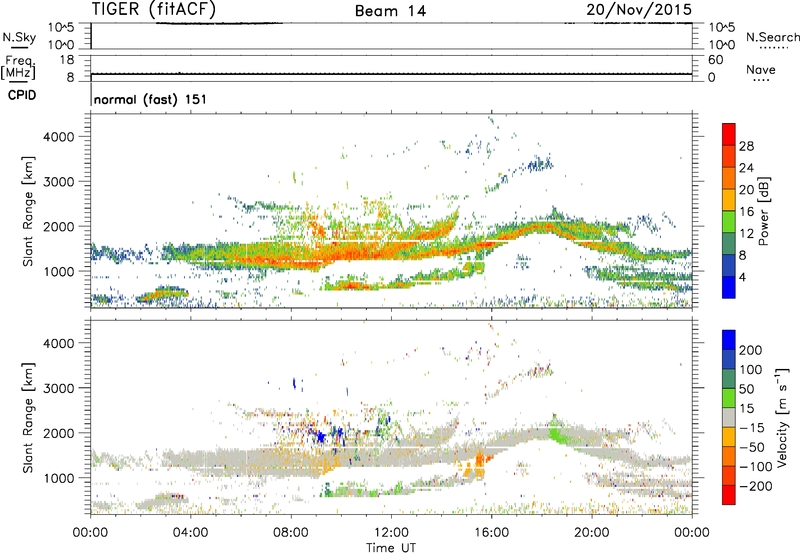Image resolution: width=800 pixels, height=554 pixels.
Task: Click the Time UT axis title
Action: pos(391,548)
